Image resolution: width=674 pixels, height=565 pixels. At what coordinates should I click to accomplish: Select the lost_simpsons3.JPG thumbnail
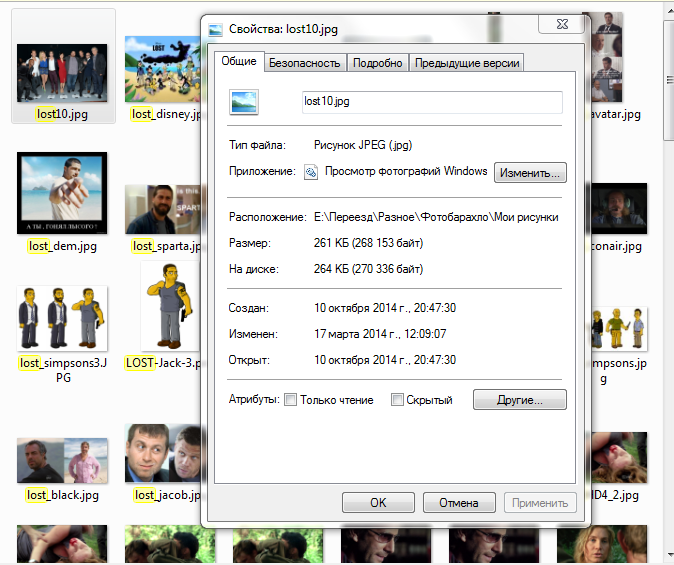[62, 319]
